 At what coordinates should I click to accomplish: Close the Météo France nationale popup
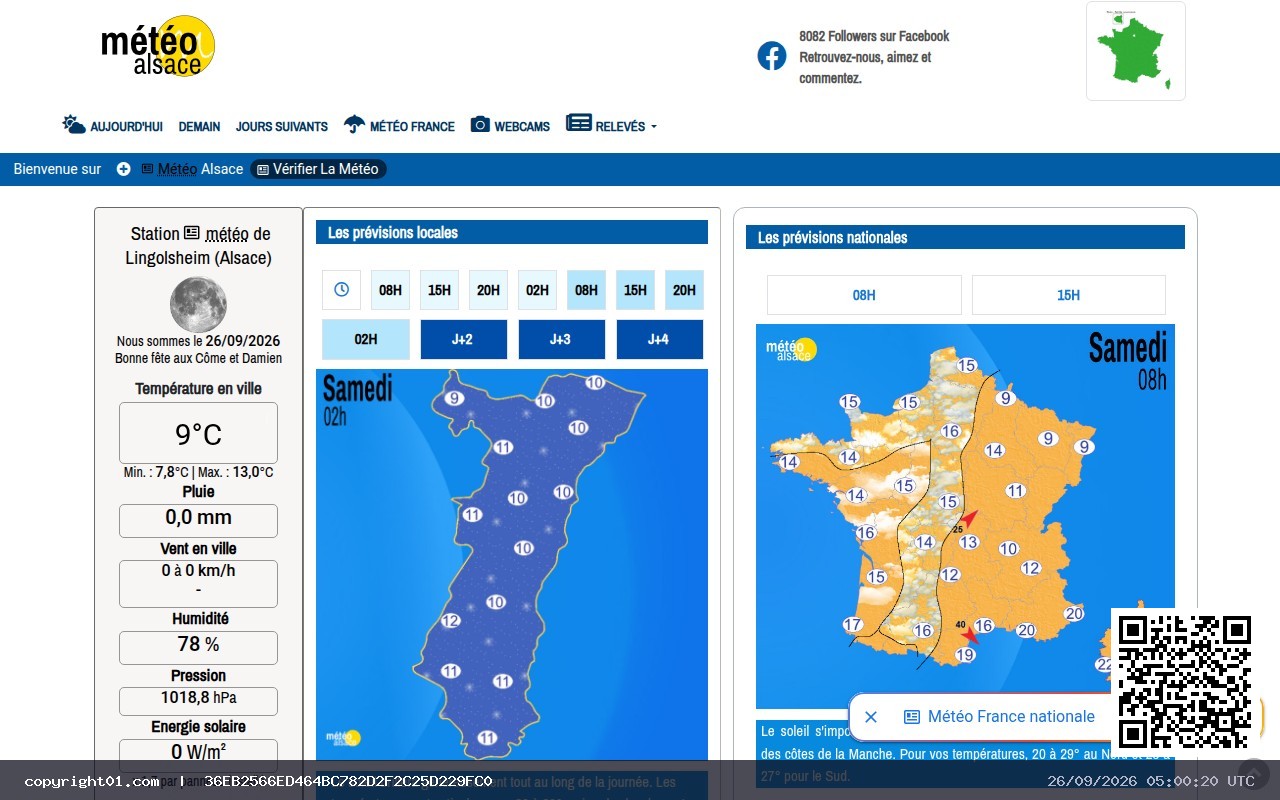(871, 717)
